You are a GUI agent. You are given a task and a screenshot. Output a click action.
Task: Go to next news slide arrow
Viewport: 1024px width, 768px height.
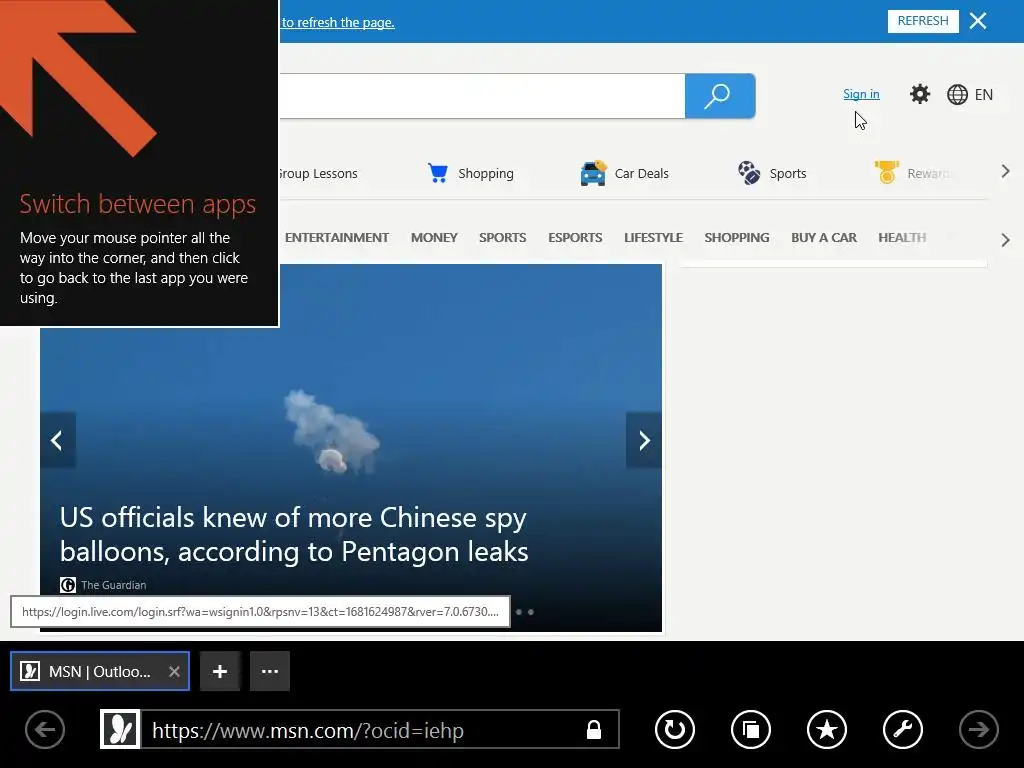(644, 440)
